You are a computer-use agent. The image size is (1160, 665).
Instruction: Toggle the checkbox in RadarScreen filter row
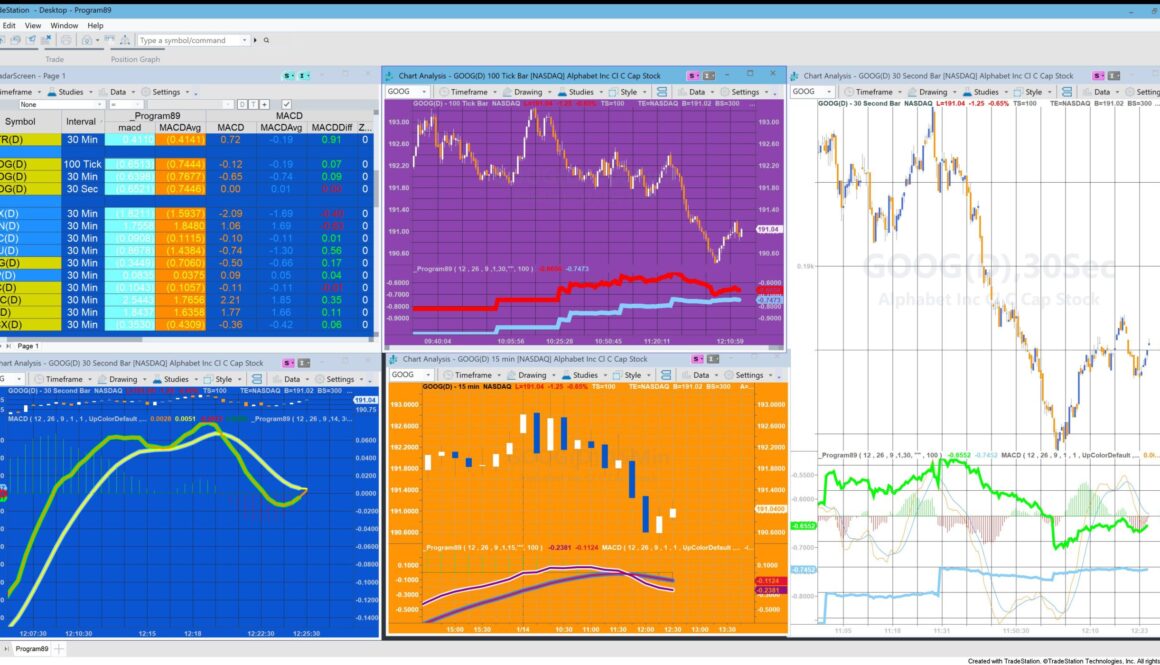click(x=286, y=104)
